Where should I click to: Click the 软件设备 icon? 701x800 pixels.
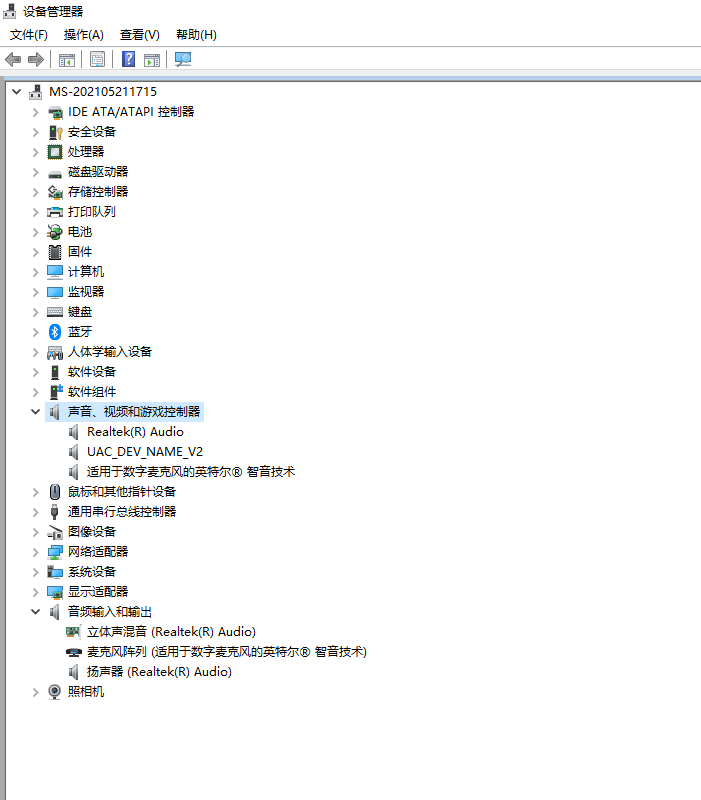(x=55, y=372)
